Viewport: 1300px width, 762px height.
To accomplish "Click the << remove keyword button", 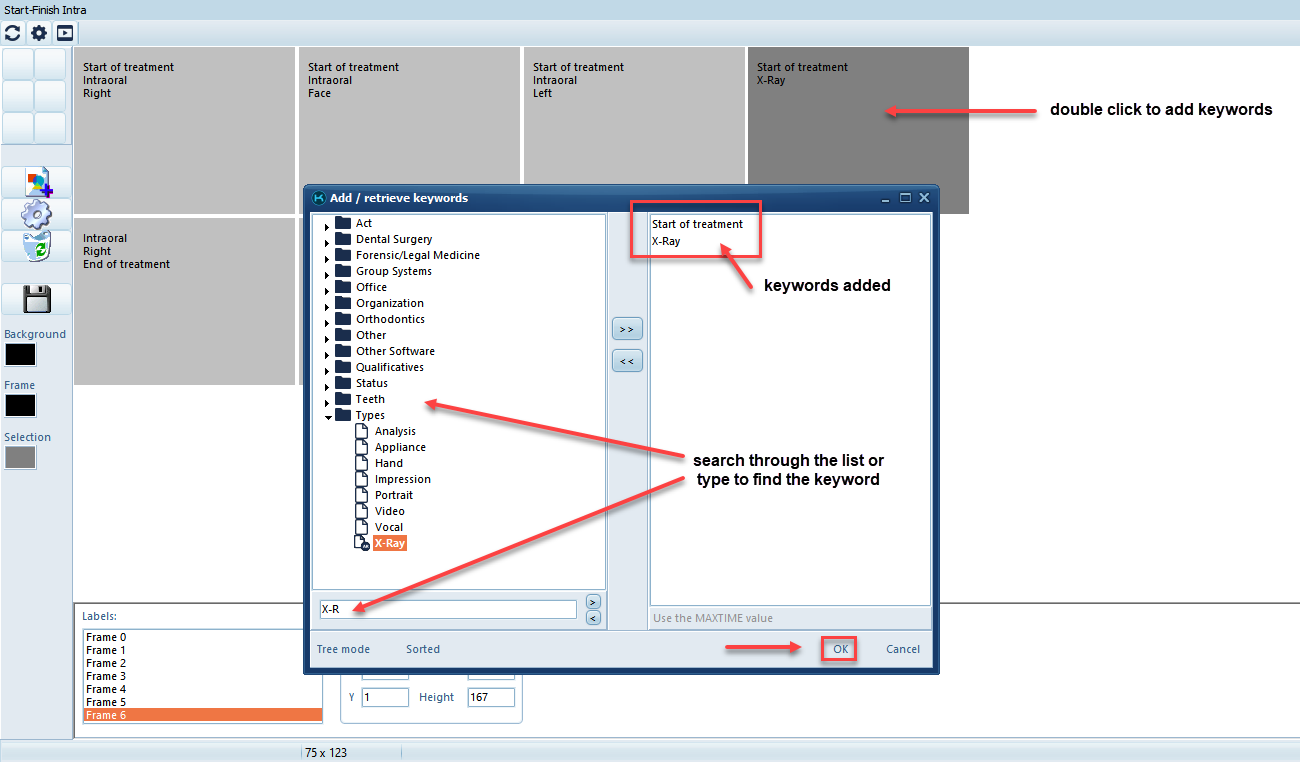I will [x=627, y=361].
